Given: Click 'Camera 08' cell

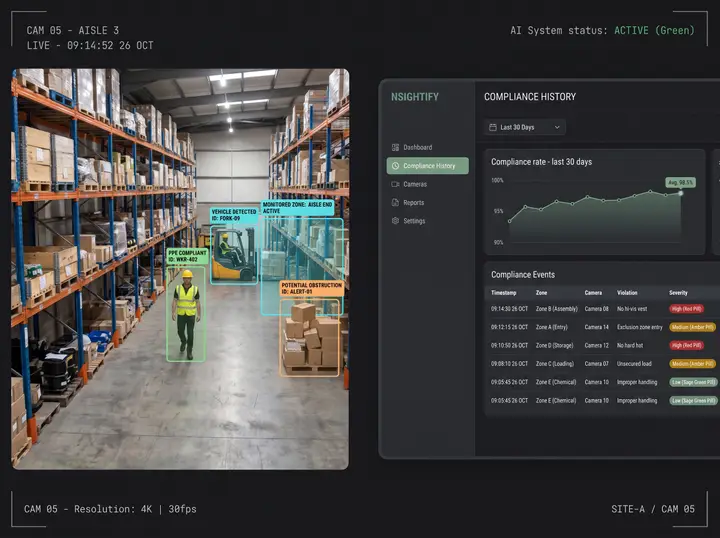Looking at the screenshot, I should click(596, 309).
